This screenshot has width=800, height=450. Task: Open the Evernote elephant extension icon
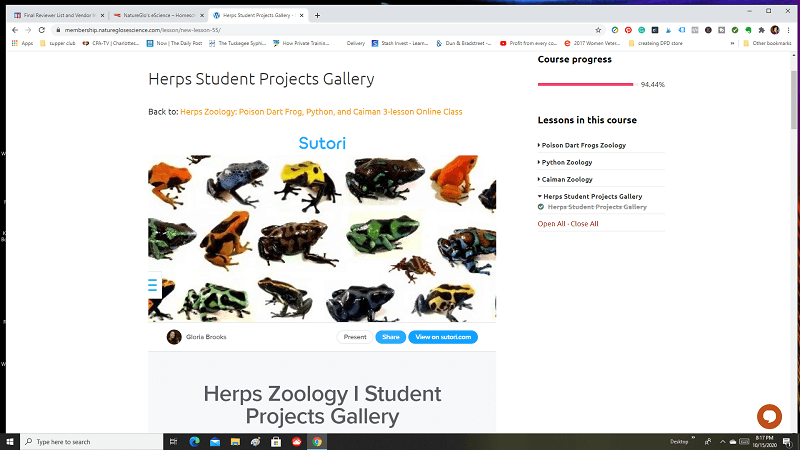click(748, 30)
